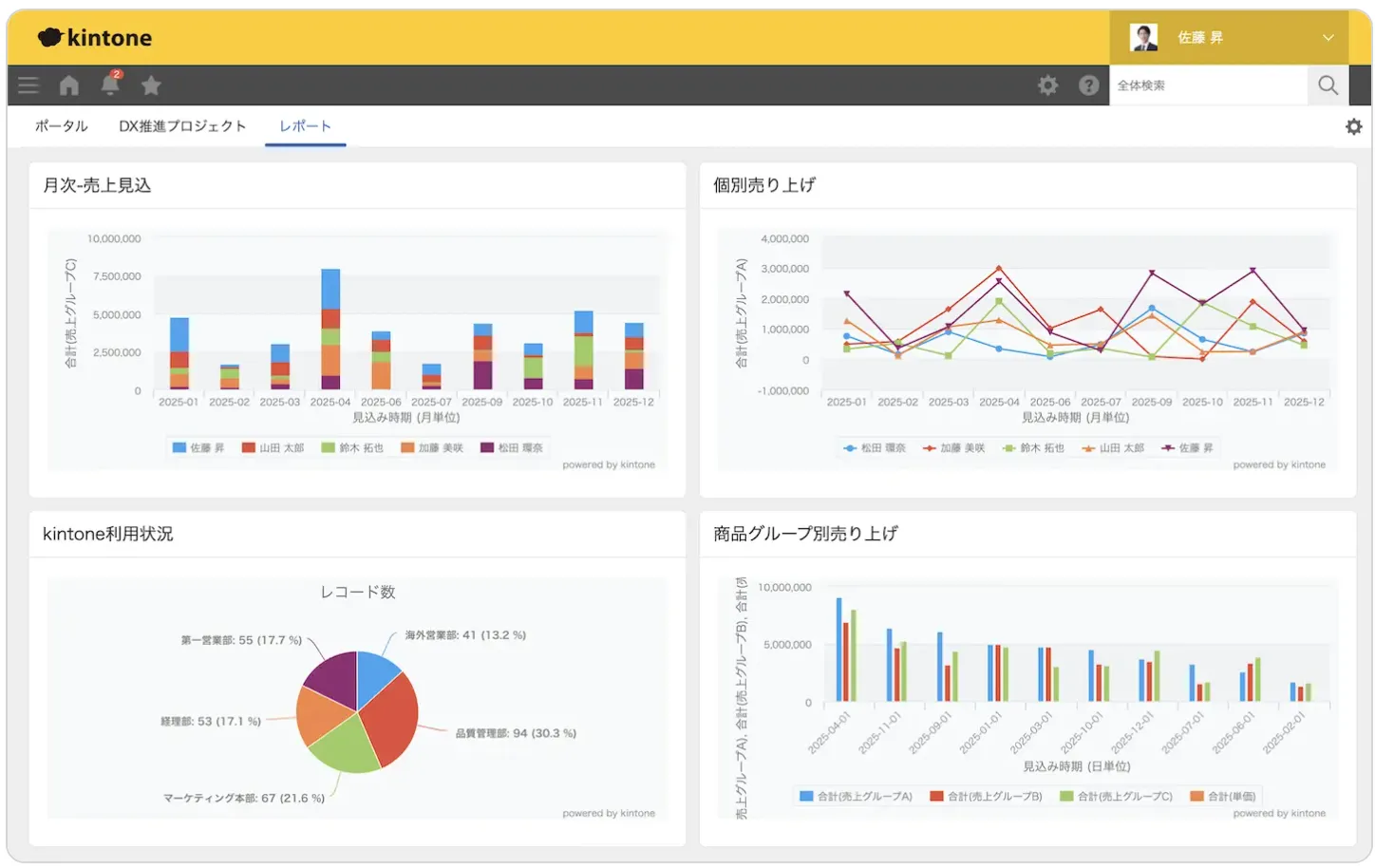
Task: Click the kintone logo
Action: (x=95, y=38)
